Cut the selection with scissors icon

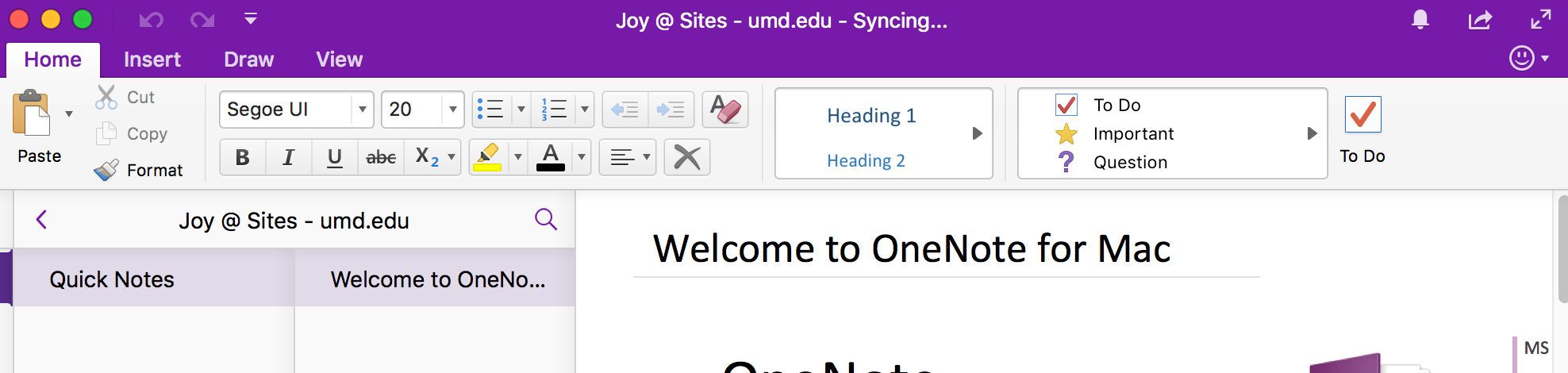point(106,97)
